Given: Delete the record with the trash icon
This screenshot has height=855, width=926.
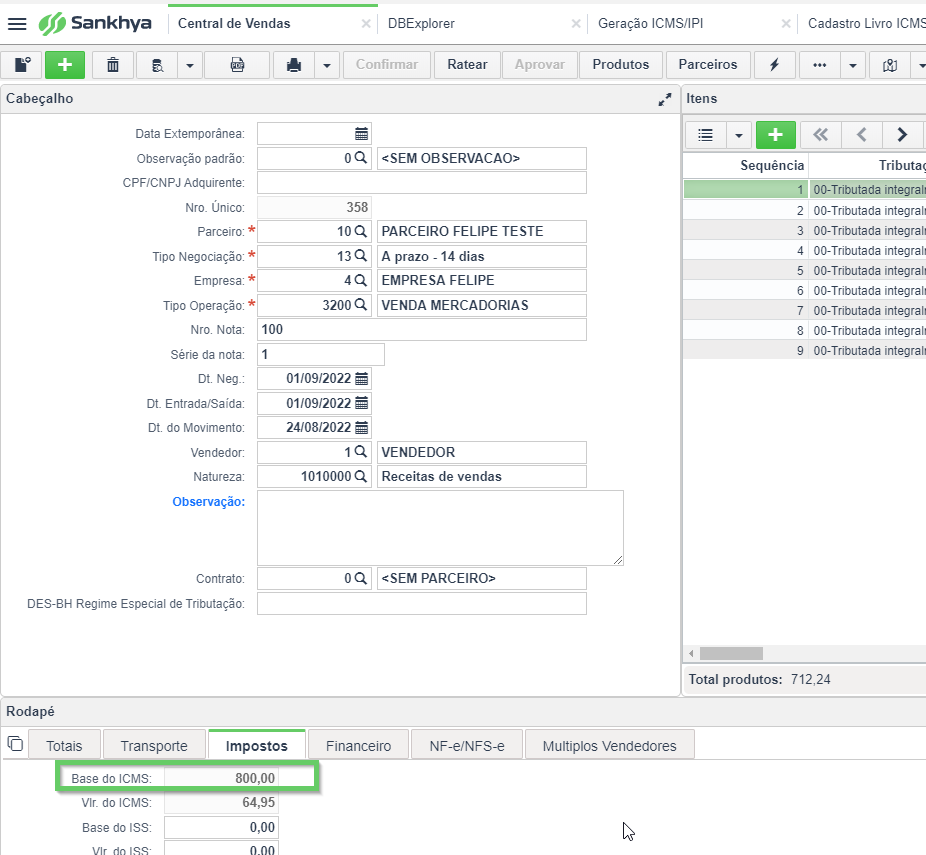Looking at the screenshot, I should pyautogui.click(x=112, y=65).
